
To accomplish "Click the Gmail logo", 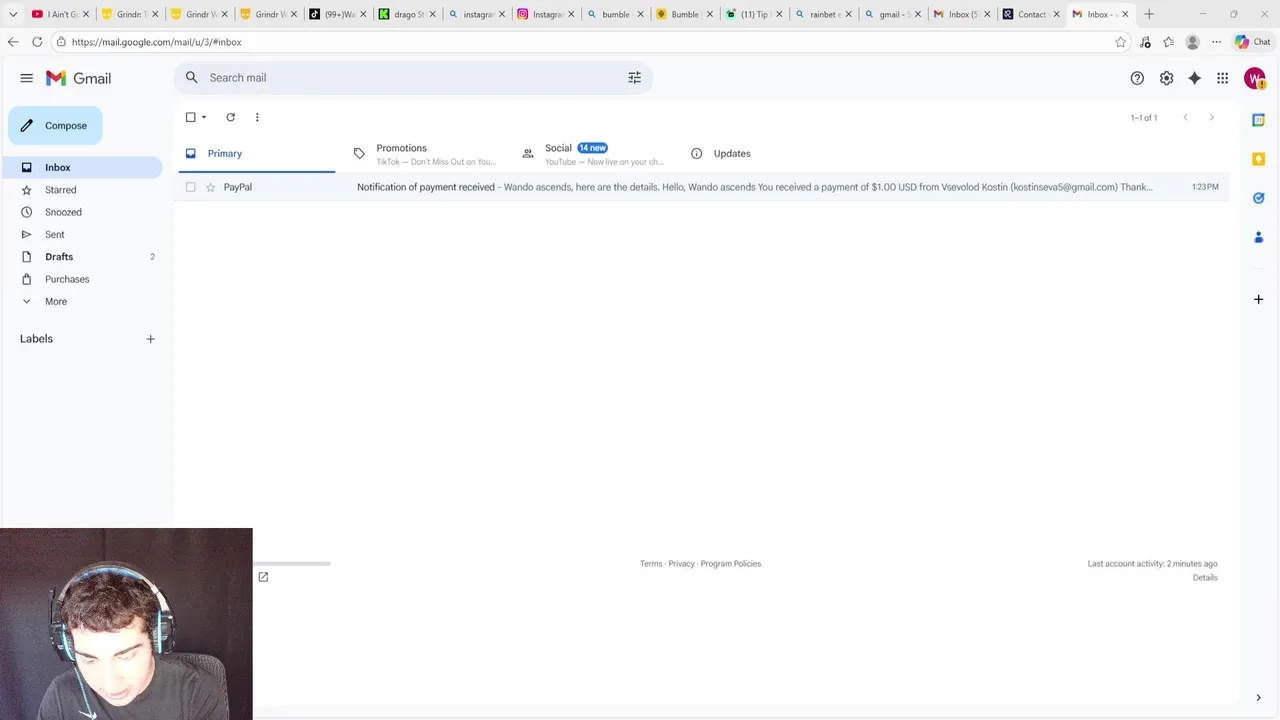I will pos(78,78).
